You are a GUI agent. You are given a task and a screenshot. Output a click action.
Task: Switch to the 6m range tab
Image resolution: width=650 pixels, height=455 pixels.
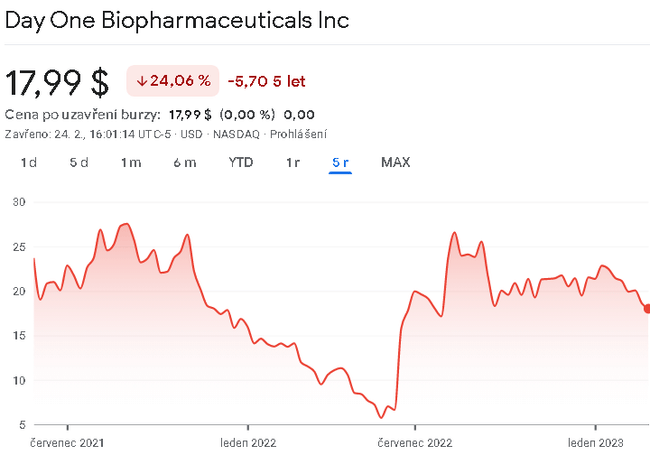coord(184,162)
